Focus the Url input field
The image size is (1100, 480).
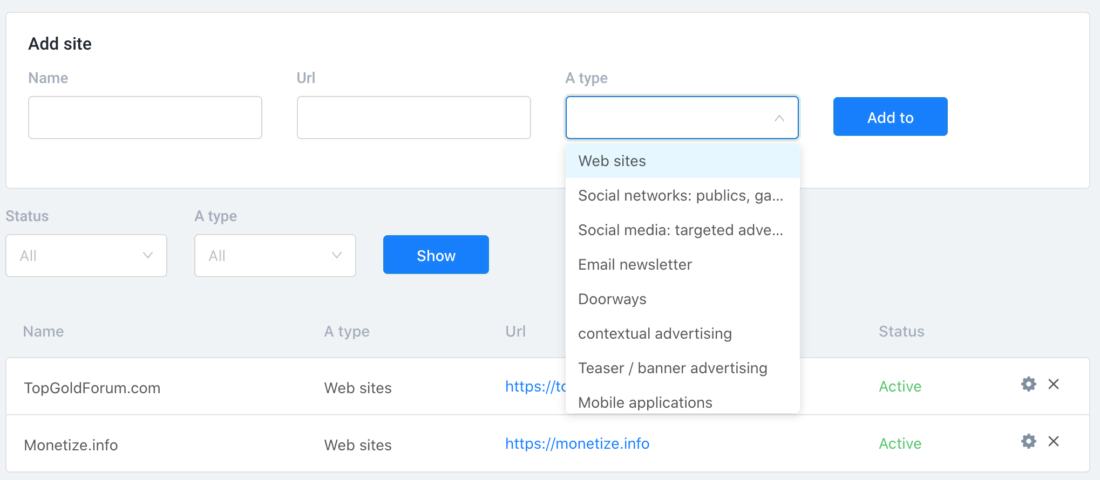click(414, 118)
